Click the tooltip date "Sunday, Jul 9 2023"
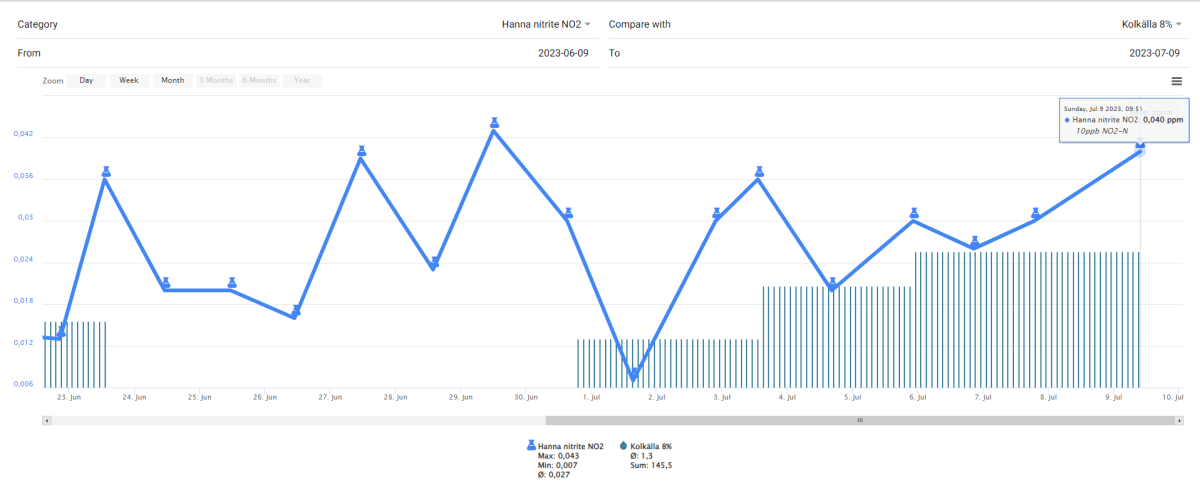This screenshot has height=503, width=1200. 1092,107
